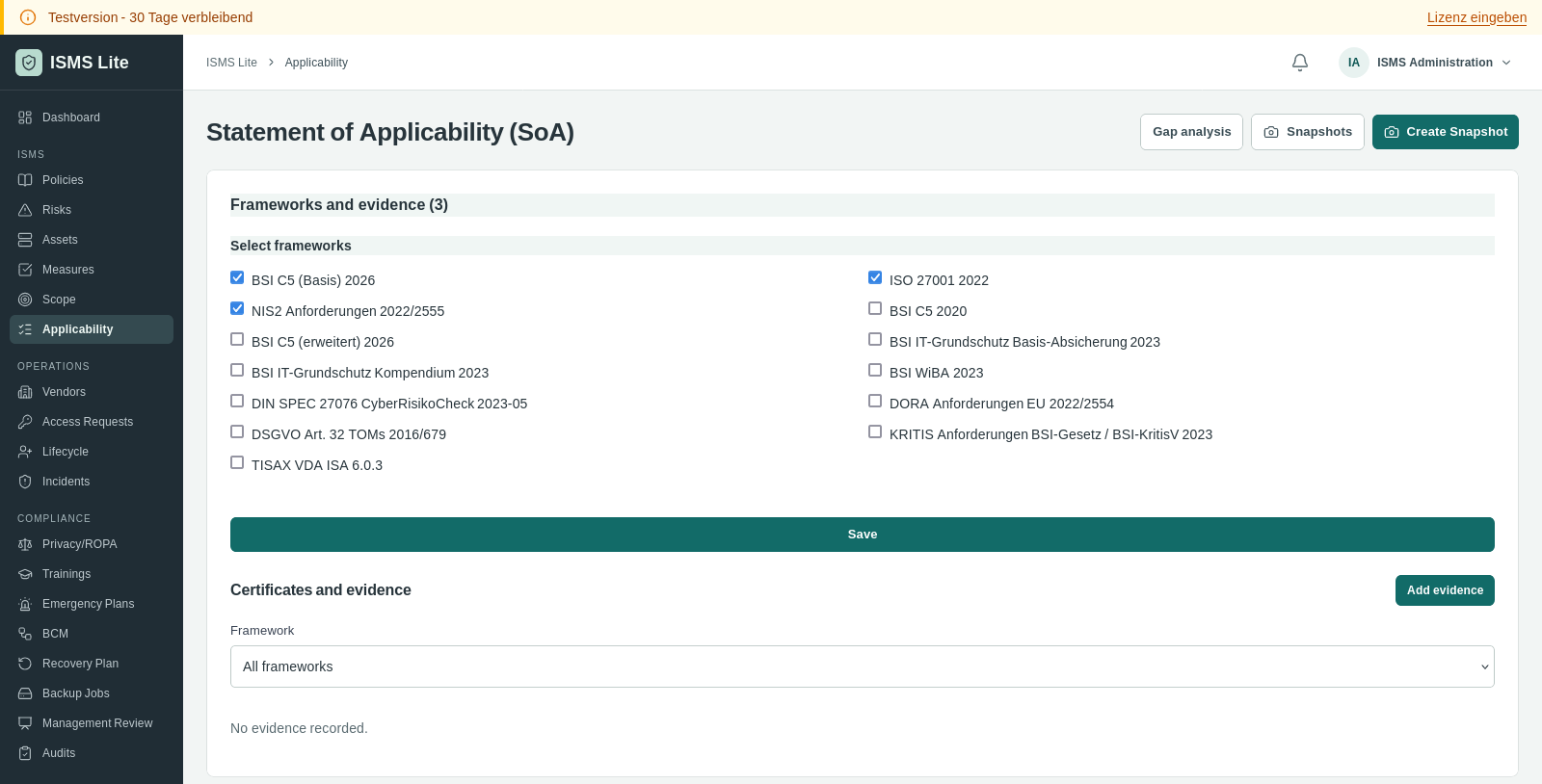Viewport: 1542px width, 784px height.
Task: Click the Lifecycle user-plus icon
Action: pyautogui.click(x=25, y=452)
